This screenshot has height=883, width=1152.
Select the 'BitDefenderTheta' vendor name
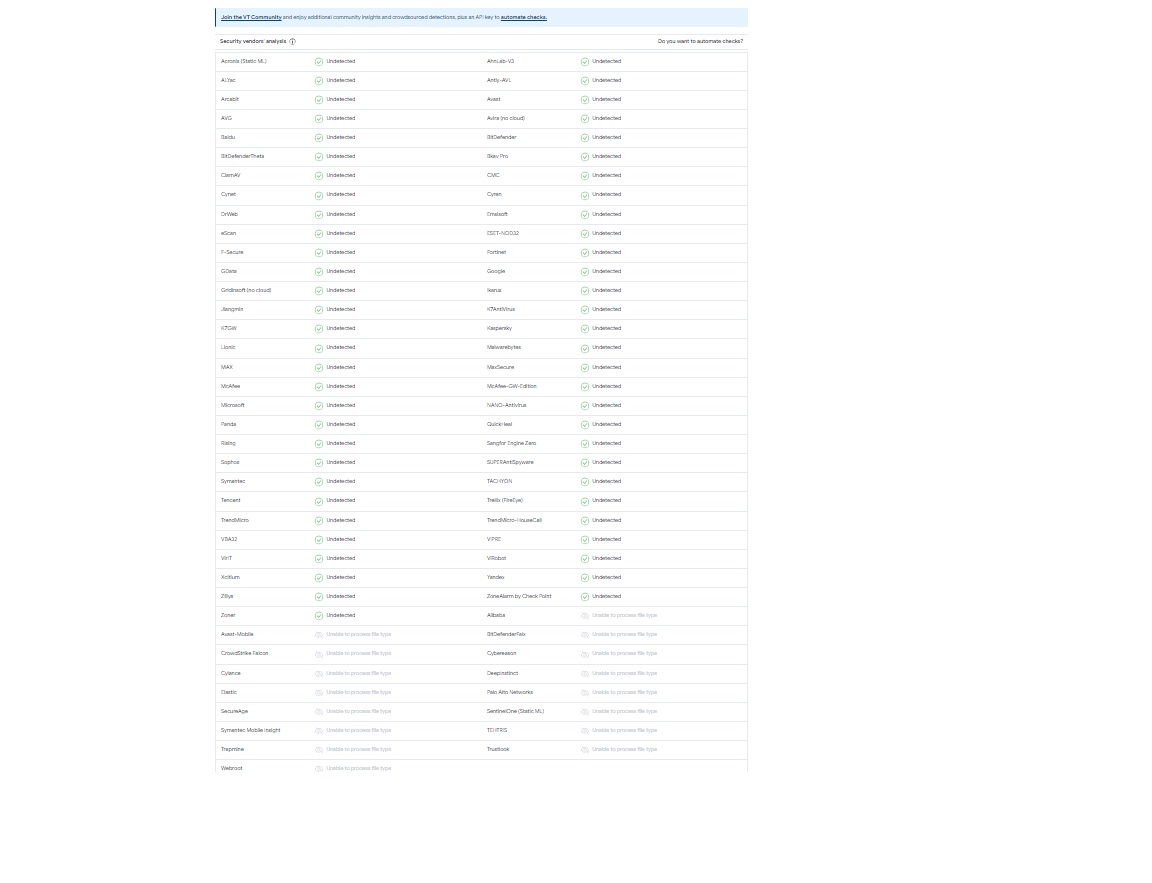pos(242,156)
